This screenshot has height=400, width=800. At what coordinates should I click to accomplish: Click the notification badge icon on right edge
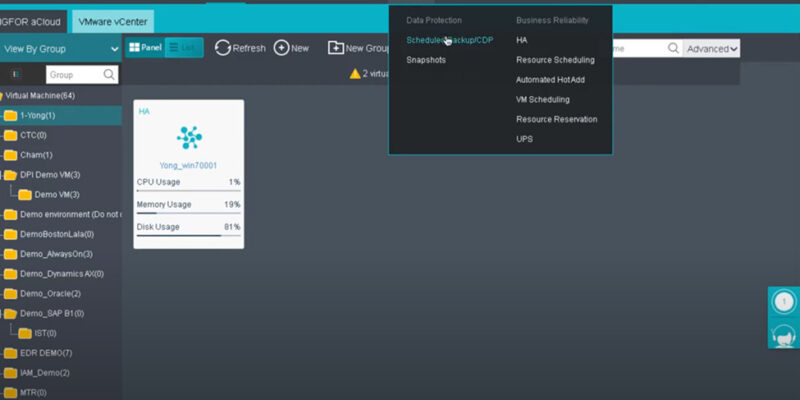tap(784, 302)
